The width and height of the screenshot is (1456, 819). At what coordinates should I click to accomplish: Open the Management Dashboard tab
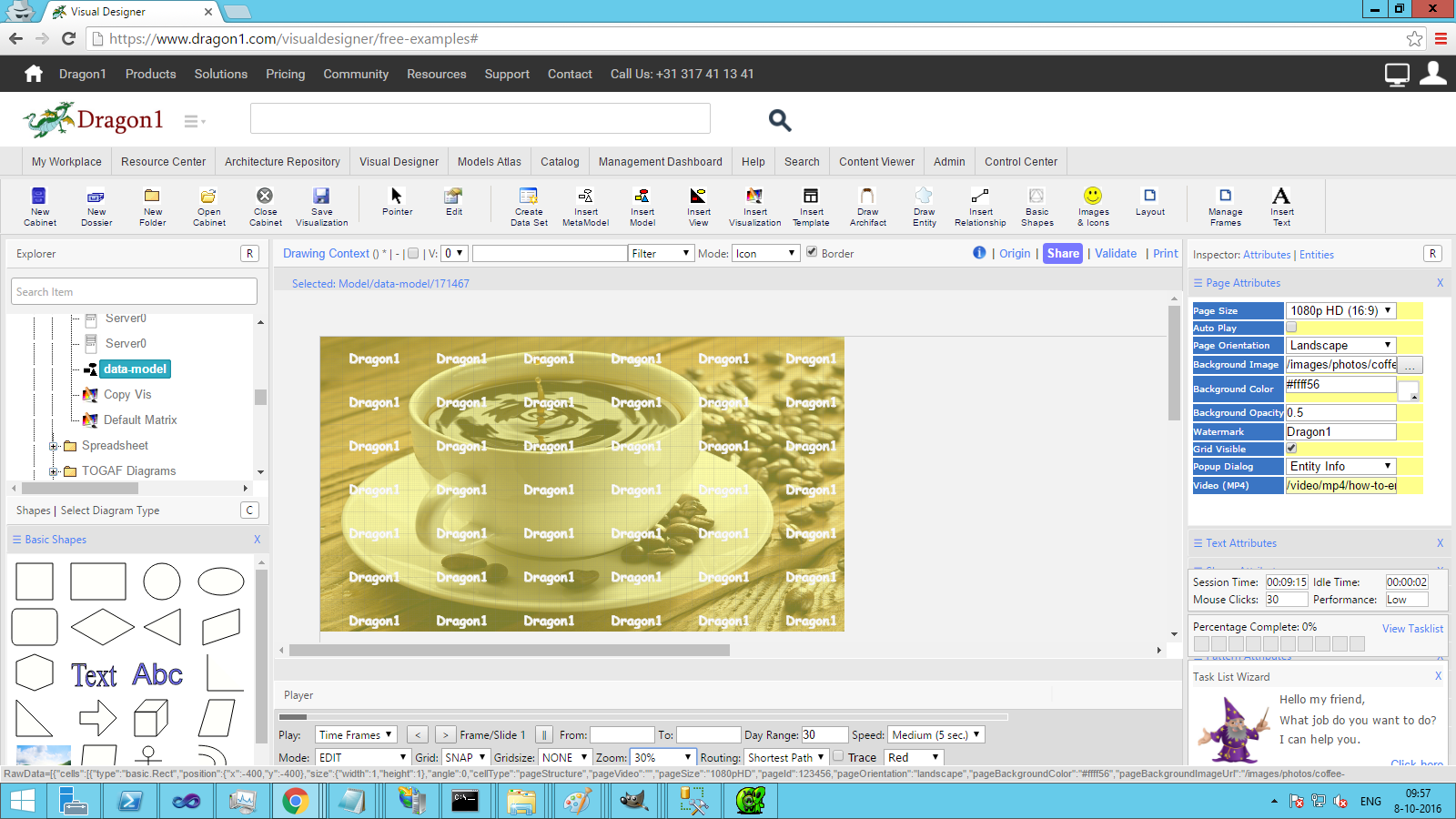tap(660, 161)
